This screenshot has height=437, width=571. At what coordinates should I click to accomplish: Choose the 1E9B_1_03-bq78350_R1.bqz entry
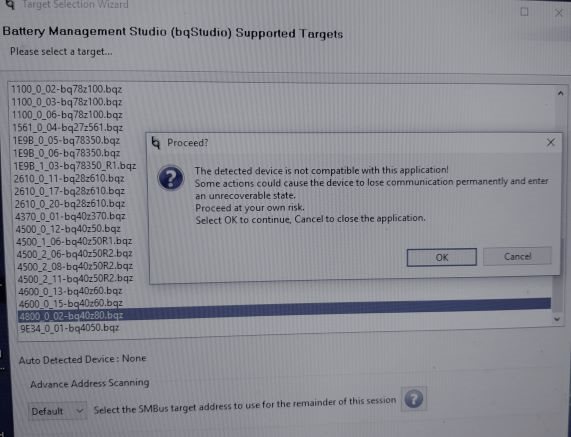(75, 166)
